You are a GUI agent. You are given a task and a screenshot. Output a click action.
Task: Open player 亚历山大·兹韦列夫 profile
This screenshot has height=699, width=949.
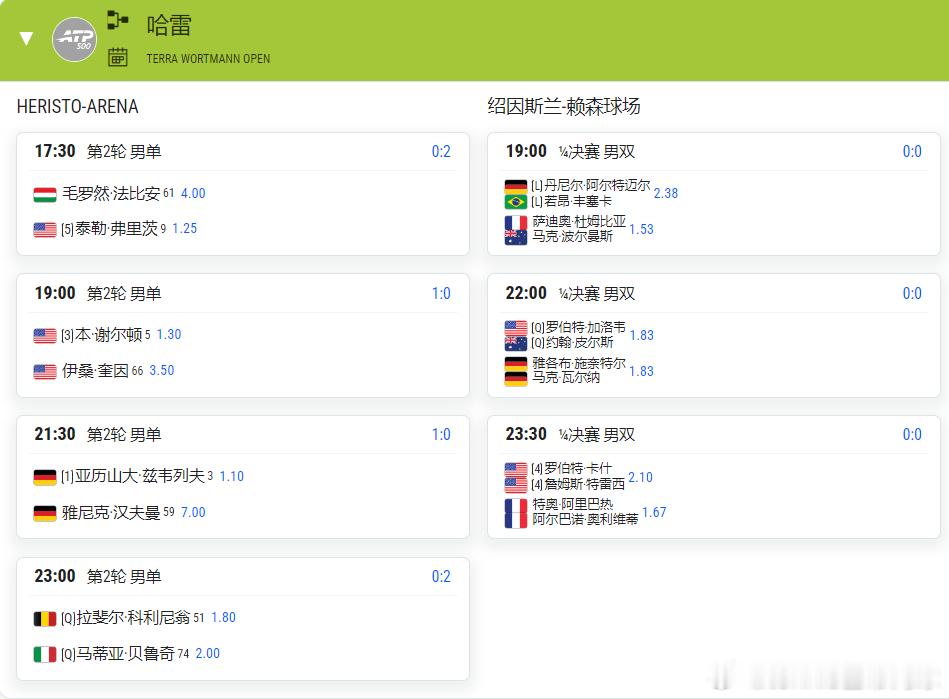(x=140, y=476)
